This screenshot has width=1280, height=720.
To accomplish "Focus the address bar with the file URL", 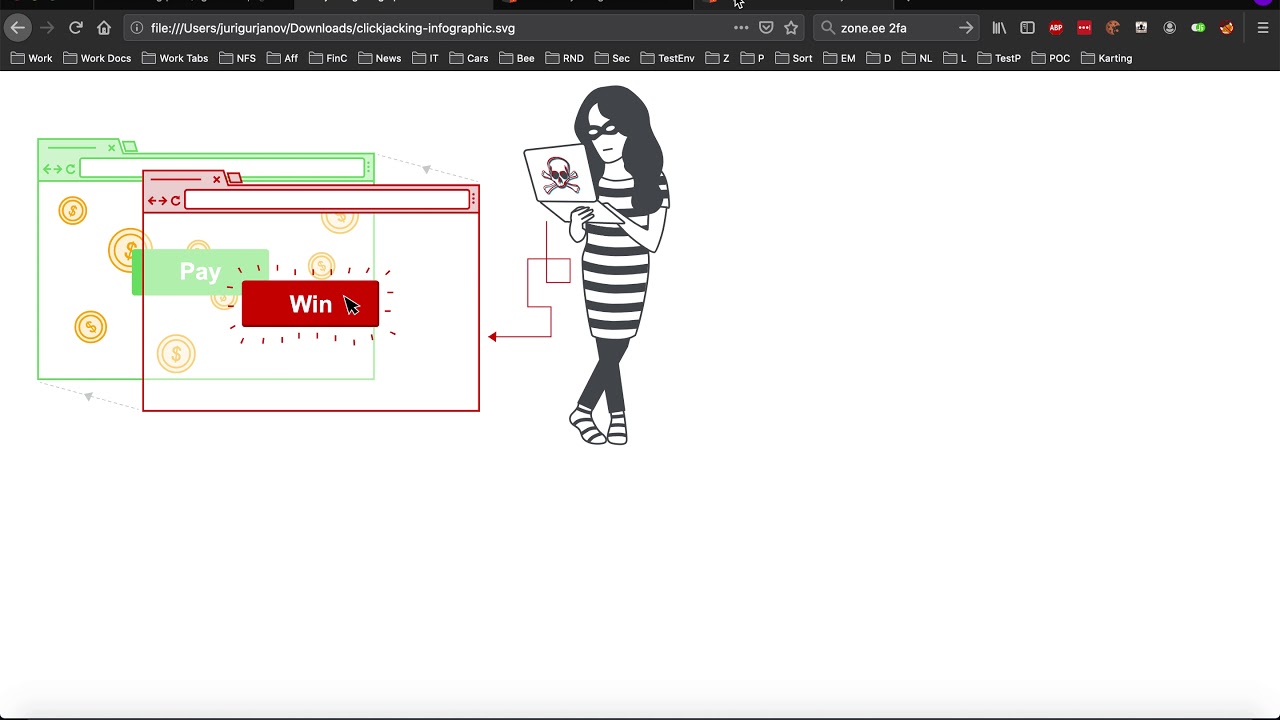I will click(x=466, y=28).
